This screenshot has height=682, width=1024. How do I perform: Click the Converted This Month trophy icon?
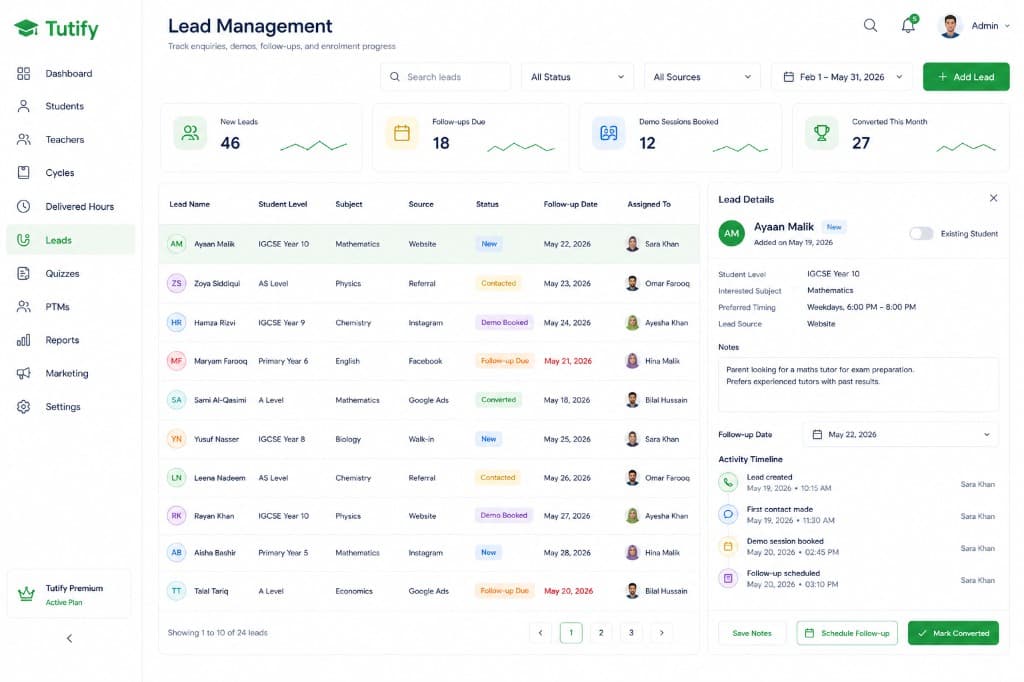click(822, 133)
